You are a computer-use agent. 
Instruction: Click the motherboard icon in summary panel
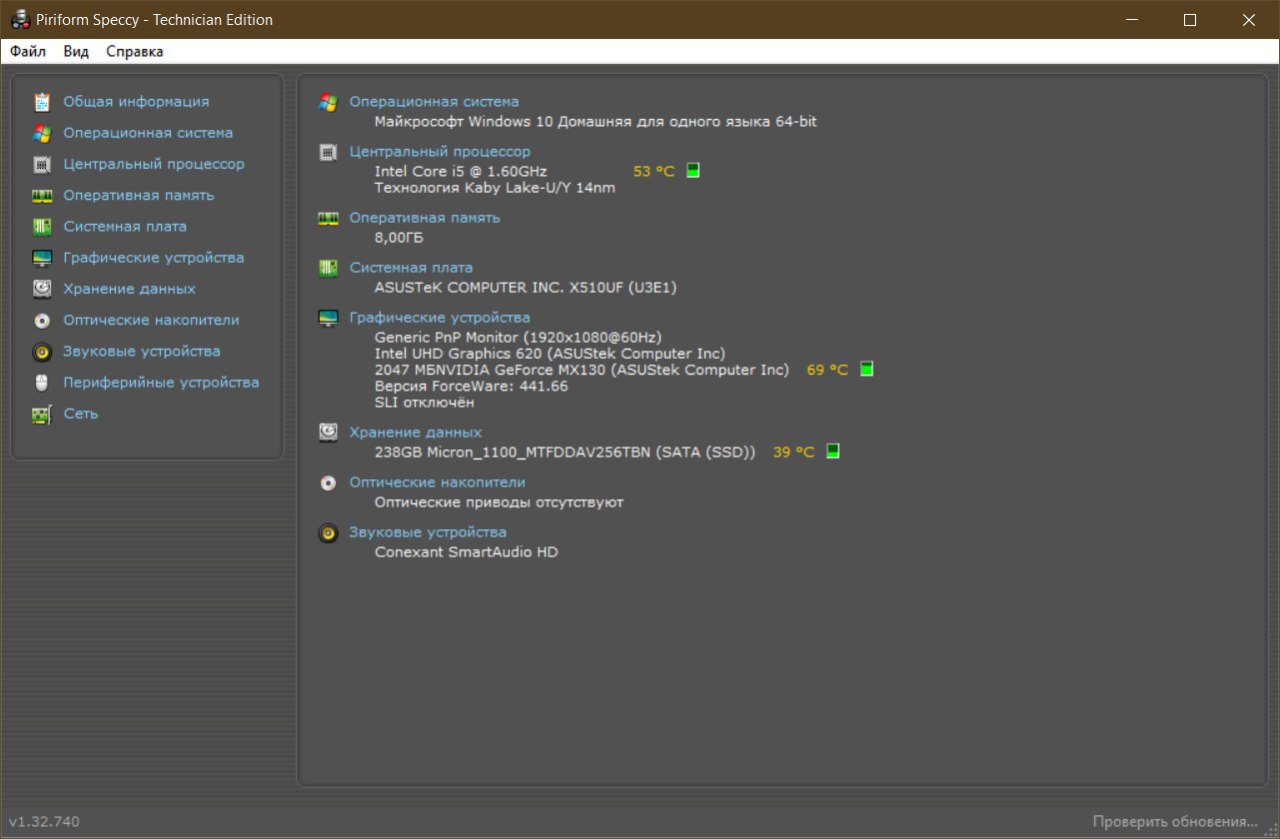pos(328,267)
